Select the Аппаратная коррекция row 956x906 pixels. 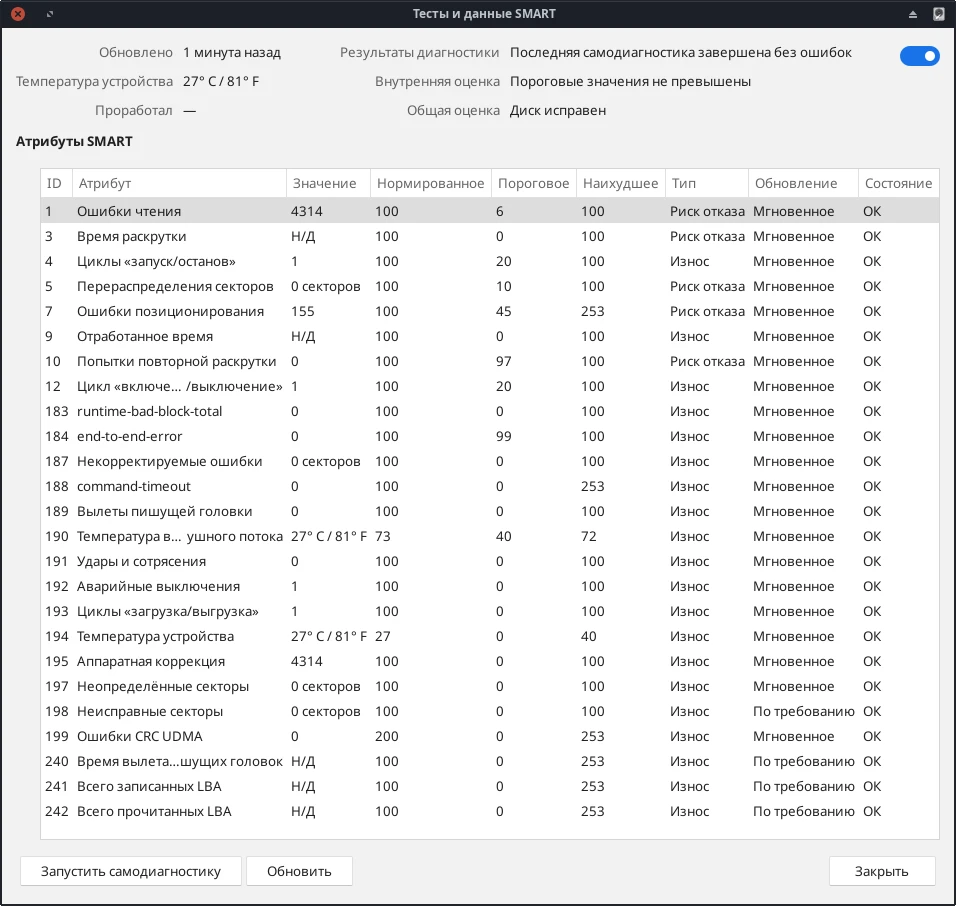490,661
